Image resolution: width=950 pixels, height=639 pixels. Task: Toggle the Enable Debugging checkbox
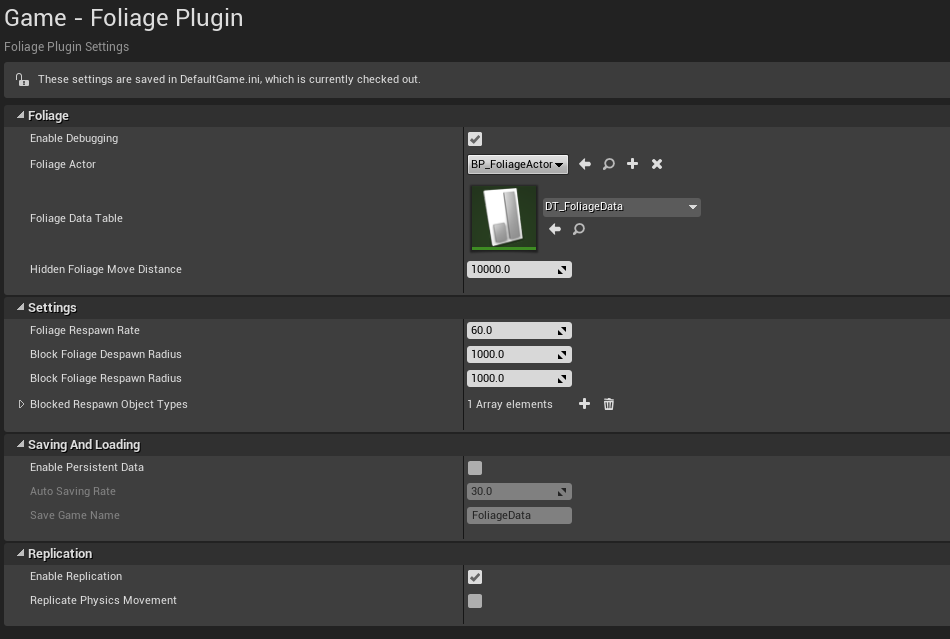[475, 139]
